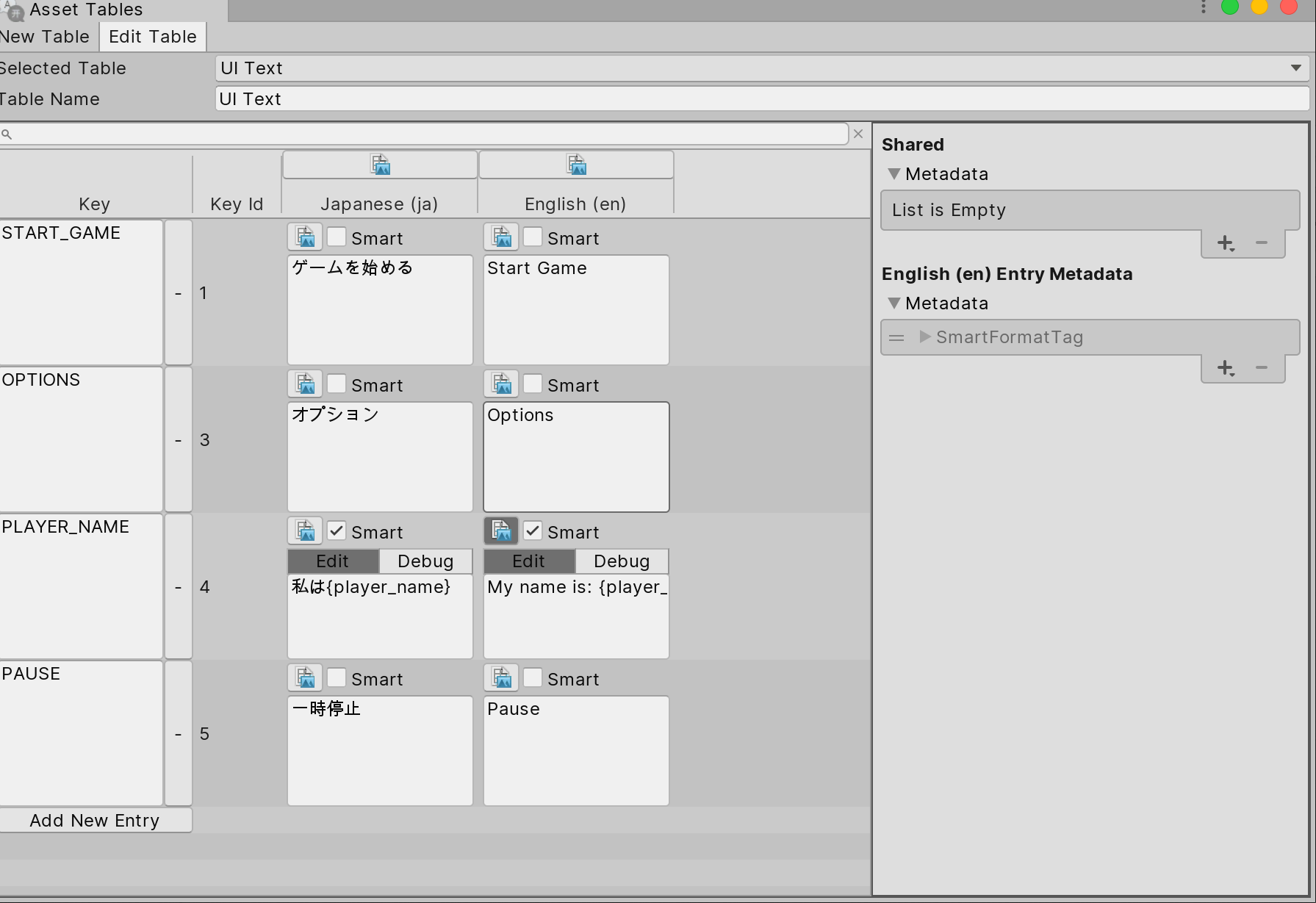Viewport: 1316px width, 903px height.
Task: Disable Smart on PLAYER_NAME Japanese entry
Action: coord(337,530)
